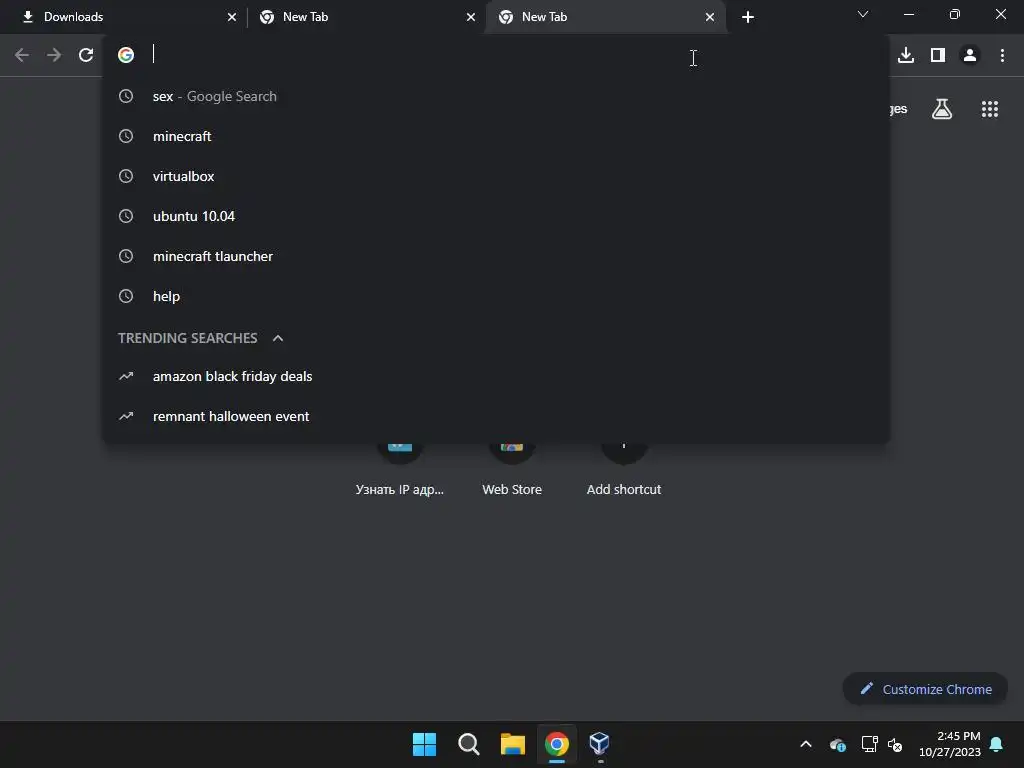Viewport: 1024px width, 768px height.
Task: Open the Search Labs flask icon
Action: coord(942,109)
